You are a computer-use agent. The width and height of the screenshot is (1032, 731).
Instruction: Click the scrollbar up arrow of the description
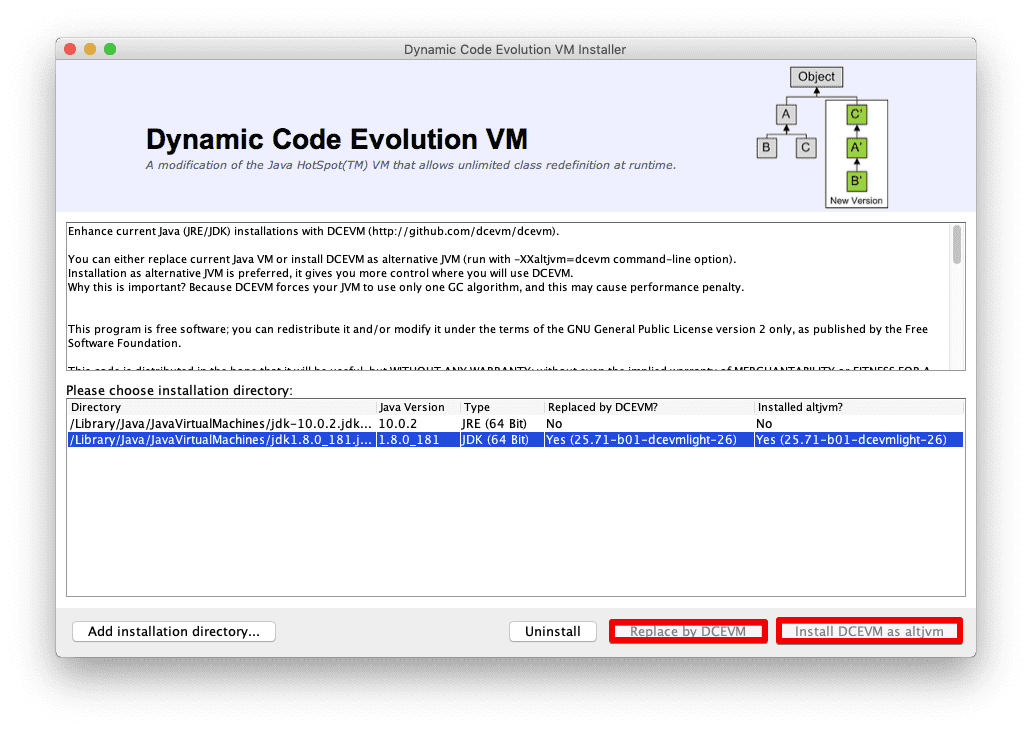[957, 227]
